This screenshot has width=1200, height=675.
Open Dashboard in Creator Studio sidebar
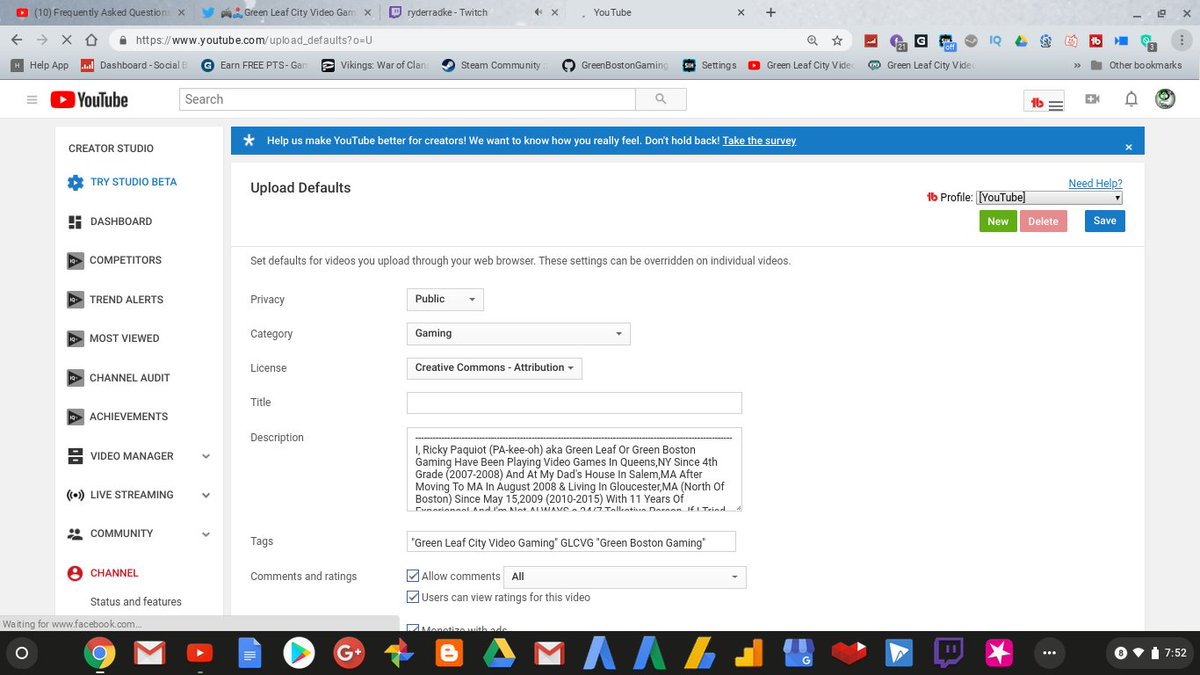pyautogui.click(x=120, y=221)
